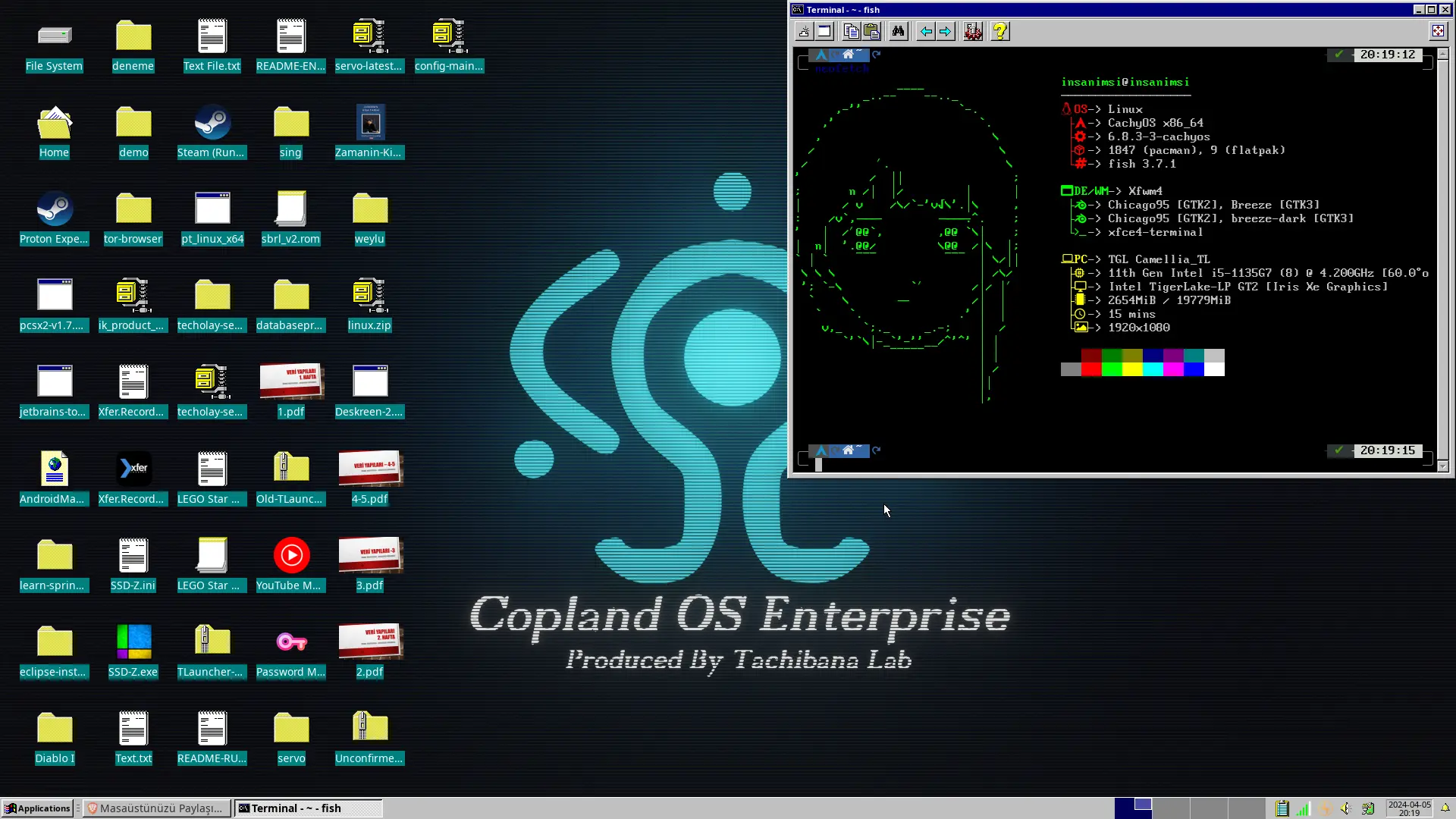Viewport: 1456px width, 819px height.
Task: Select the AndroidManifest file icon
Action: pos(55,479)
